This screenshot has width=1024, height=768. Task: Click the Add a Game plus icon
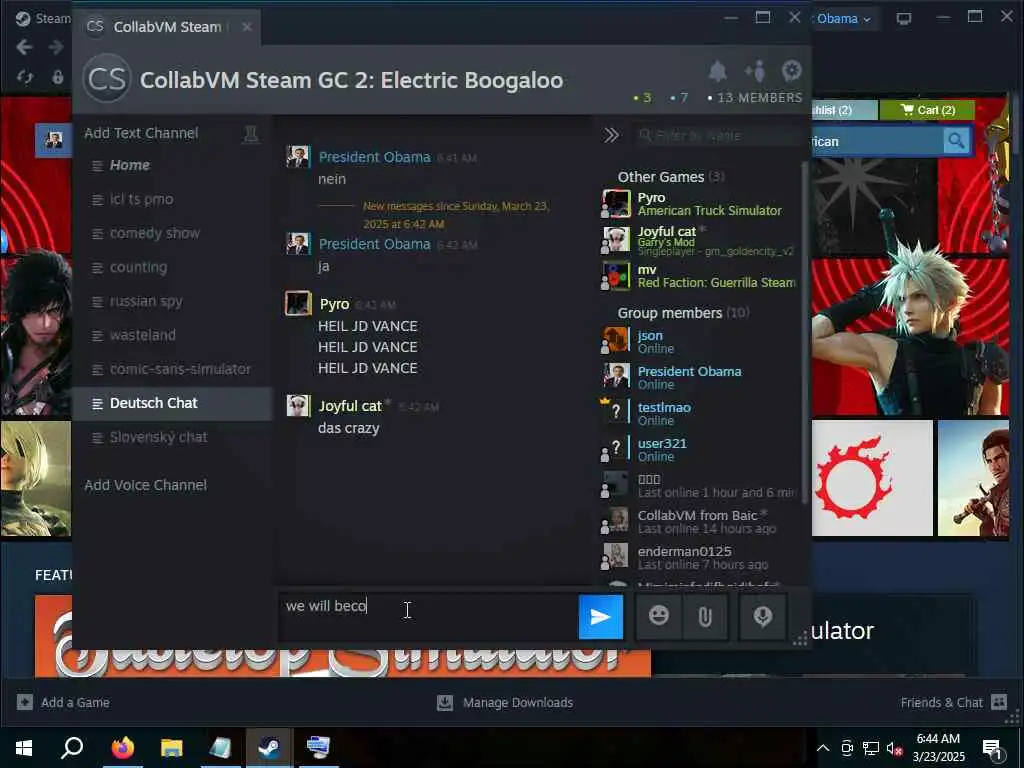tap(25, 702)
